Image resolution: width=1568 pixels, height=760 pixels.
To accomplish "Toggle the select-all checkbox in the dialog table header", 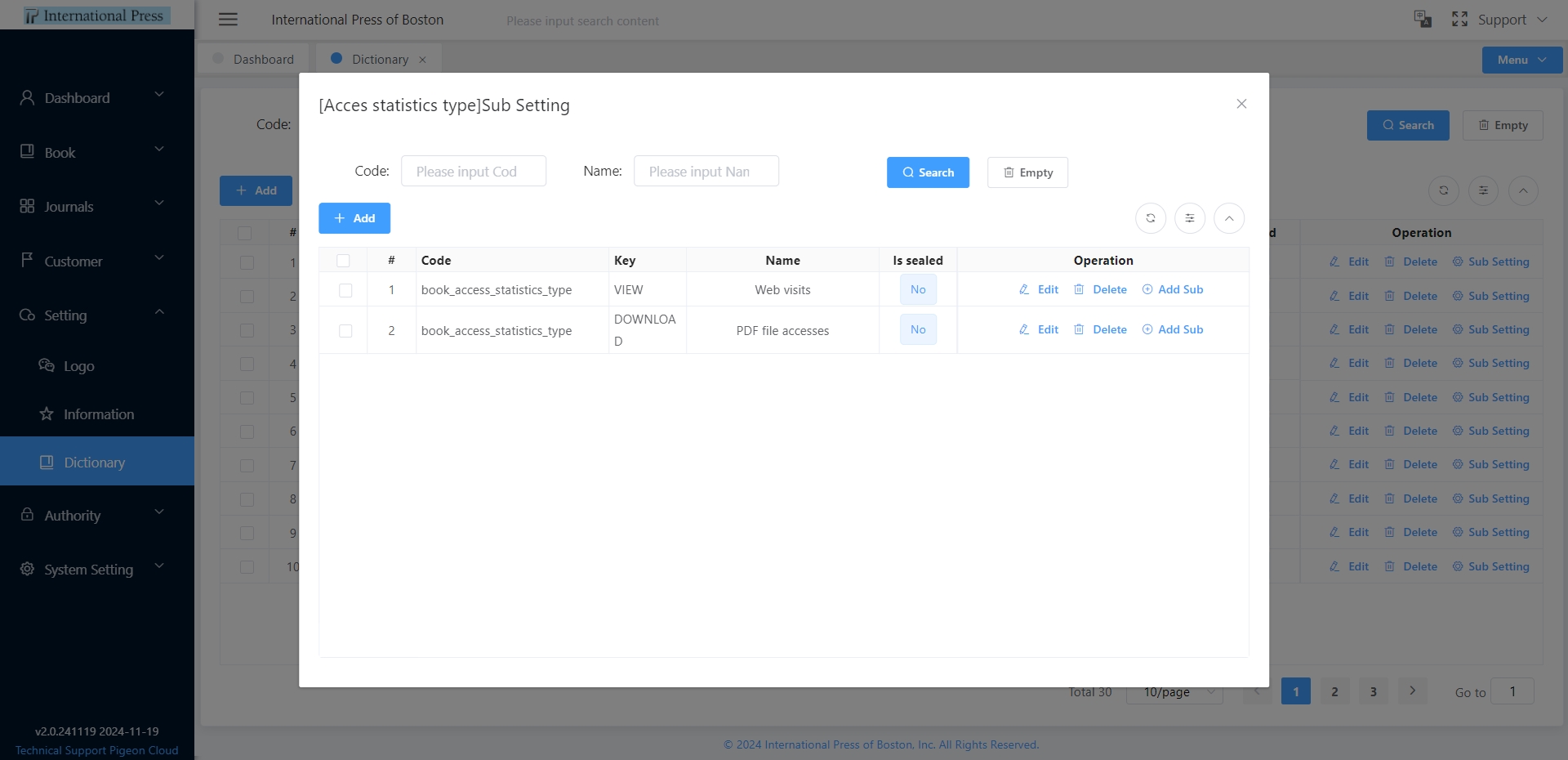I will click(x=343, y=261).
